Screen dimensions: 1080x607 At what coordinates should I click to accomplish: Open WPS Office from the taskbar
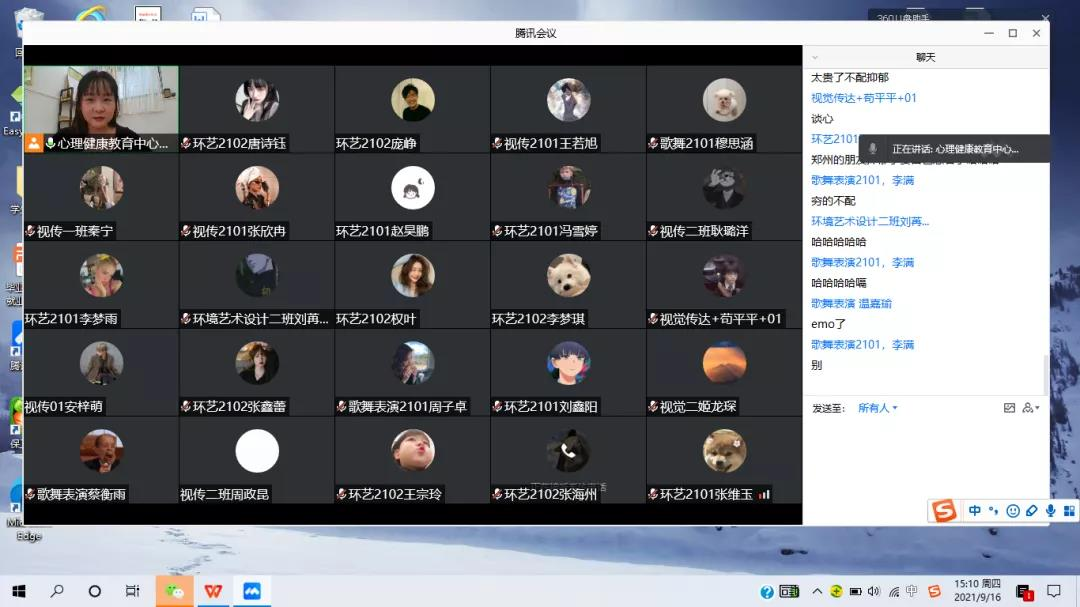coord(213,591)
